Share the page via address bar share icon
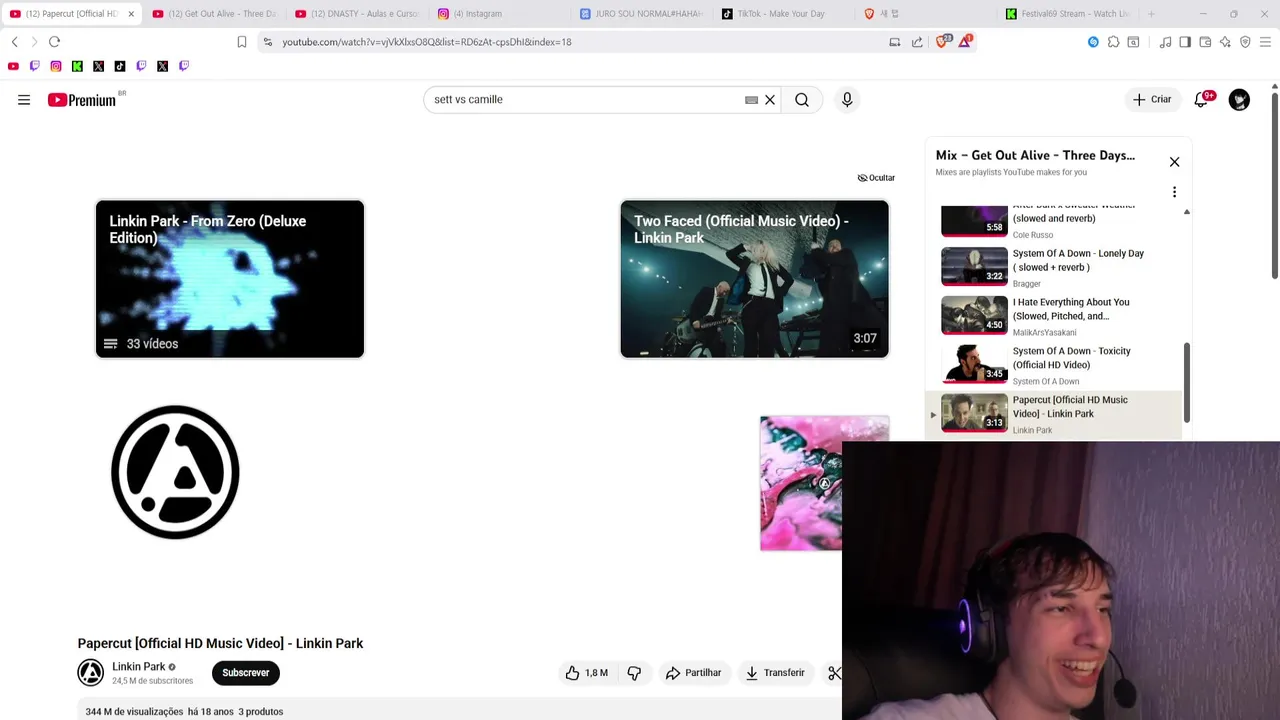This screenshot has width=1280, height=720. click(x=917, y=42)
